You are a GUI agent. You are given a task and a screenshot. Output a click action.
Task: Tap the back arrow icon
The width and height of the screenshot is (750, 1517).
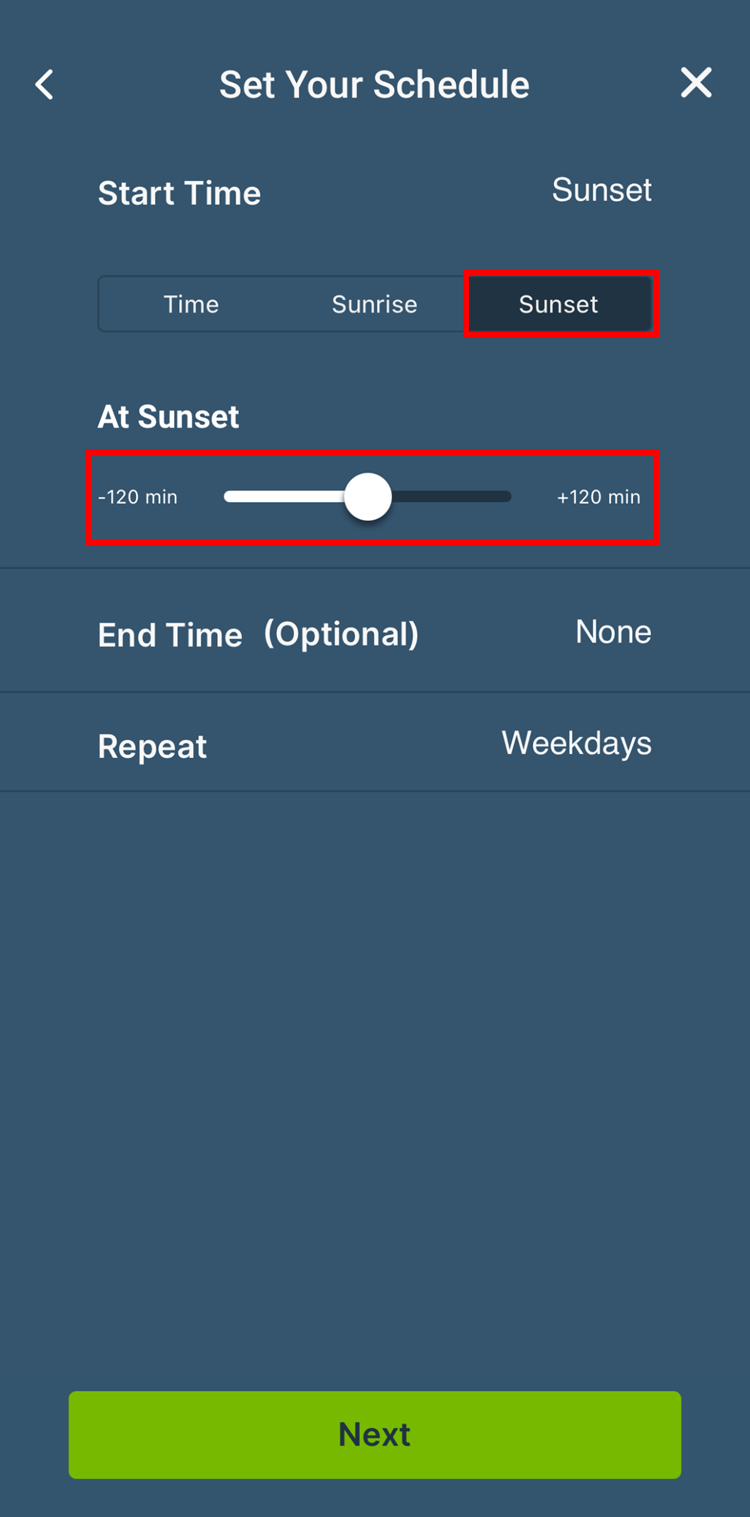(x=45, y=84)
